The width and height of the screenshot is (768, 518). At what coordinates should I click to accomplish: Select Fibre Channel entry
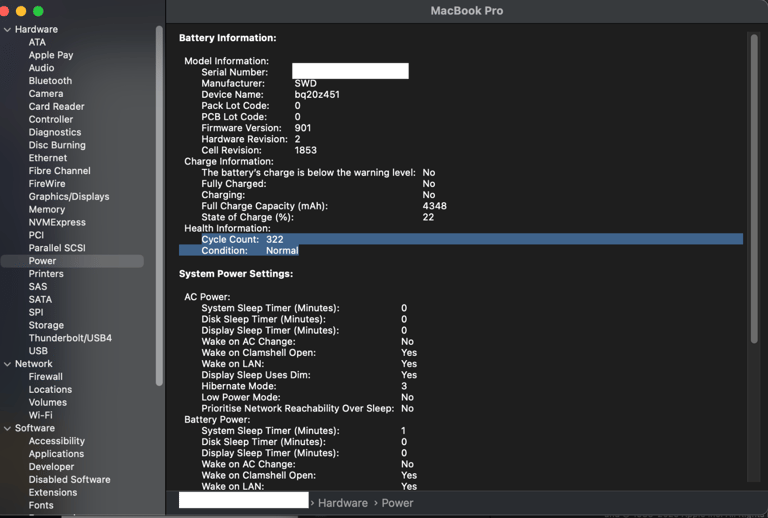[59, 171]
